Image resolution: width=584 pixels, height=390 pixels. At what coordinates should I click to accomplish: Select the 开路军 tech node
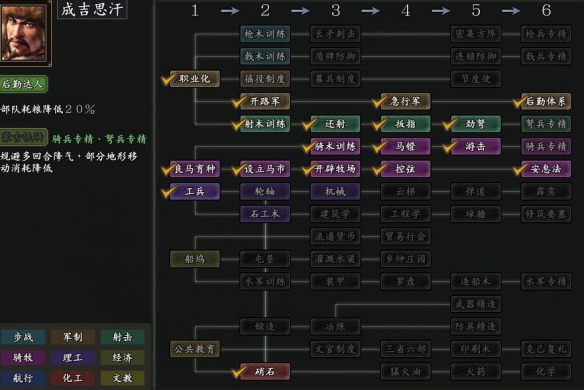[x=265, y=101]
